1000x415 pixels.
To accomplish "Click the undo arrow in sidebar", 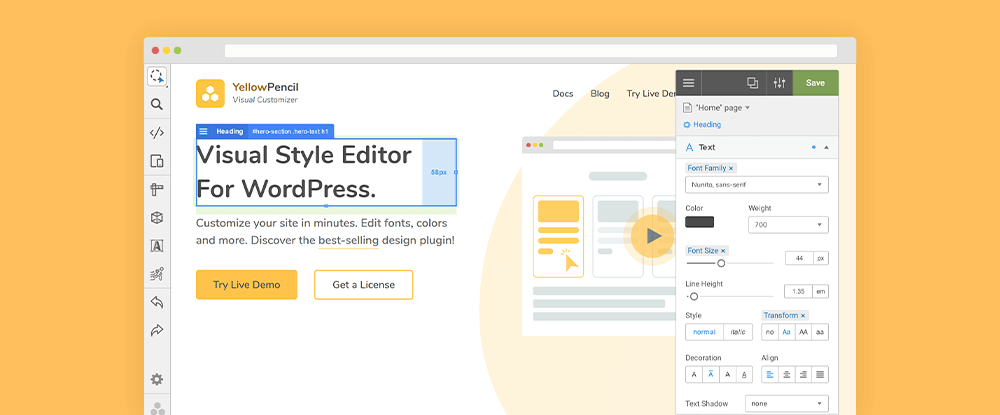I will click(x=157, y=302).
